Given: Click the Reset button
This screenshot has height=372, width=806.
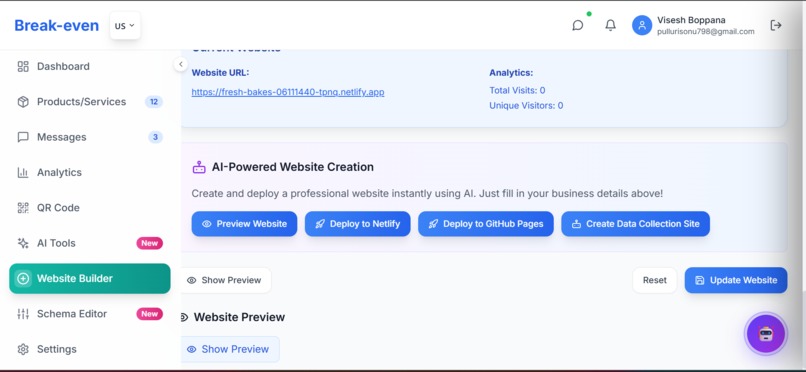Looking at the screenshot, I should click(x=654, y=281).
